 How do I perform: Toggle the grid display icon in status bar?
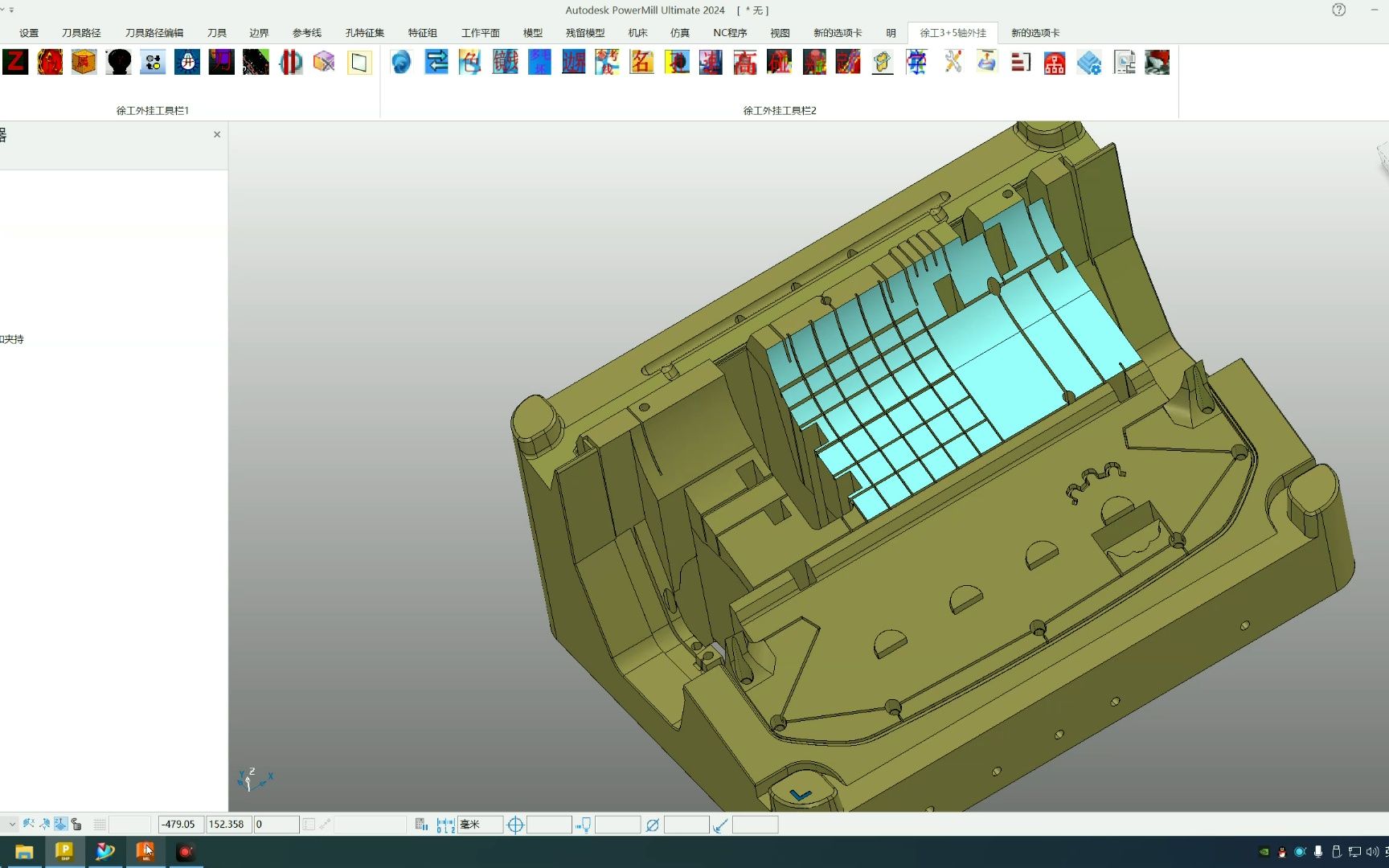pyautogui.click(x=100, y=824)
